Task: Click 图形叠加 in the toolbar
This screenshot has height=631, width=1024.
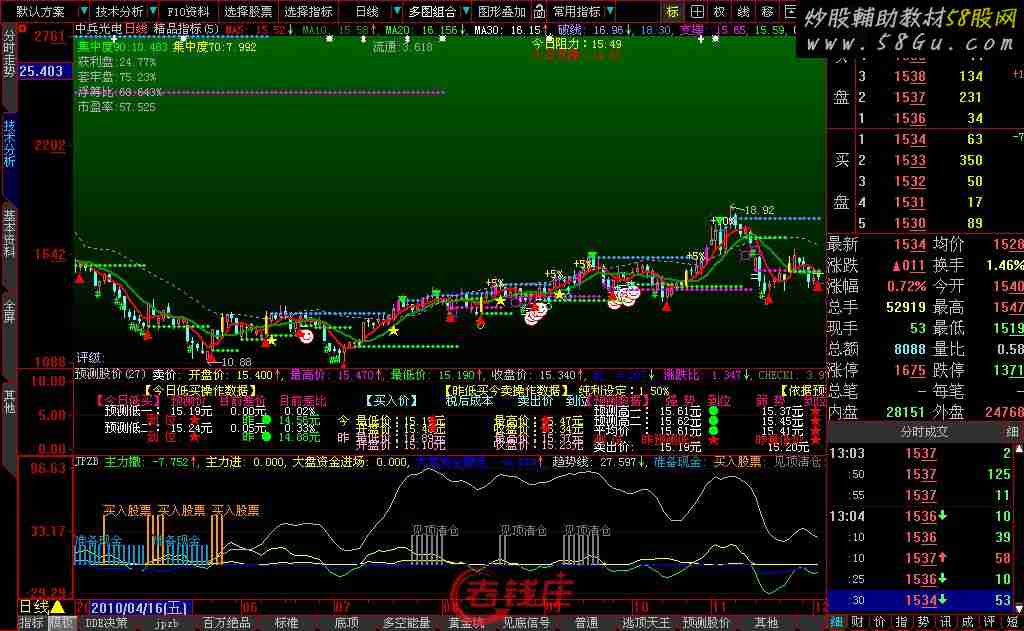Action: (x=502, y=12)
